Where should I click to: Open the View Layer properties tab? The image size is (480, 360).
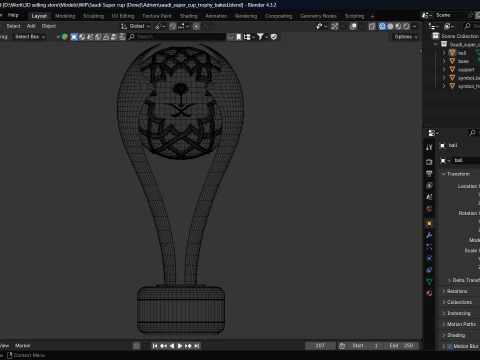[429, 185]
